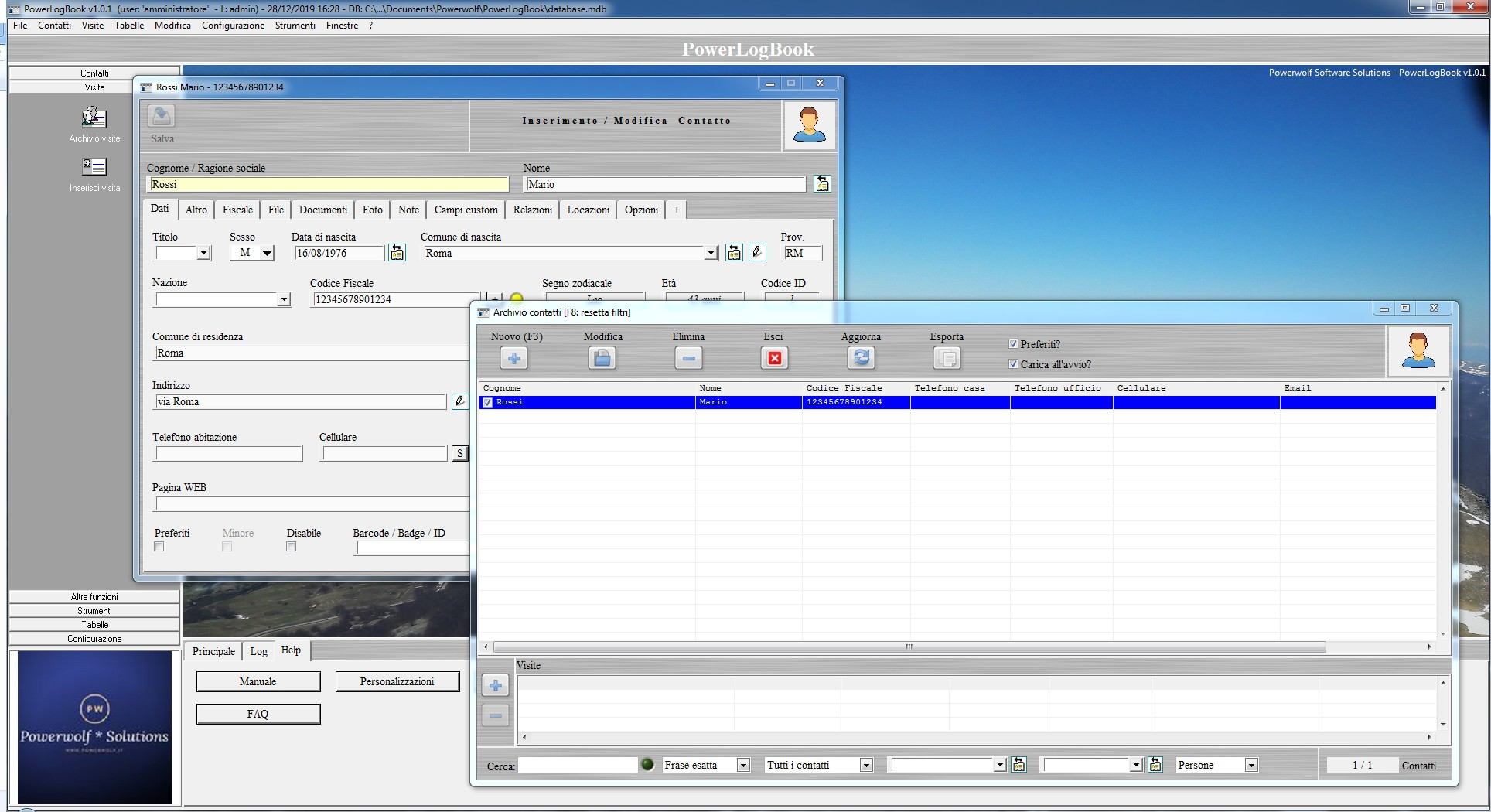Enable Disabile checkbox in contact form
The image size is (1491, 812).
(x=292, y=547)
